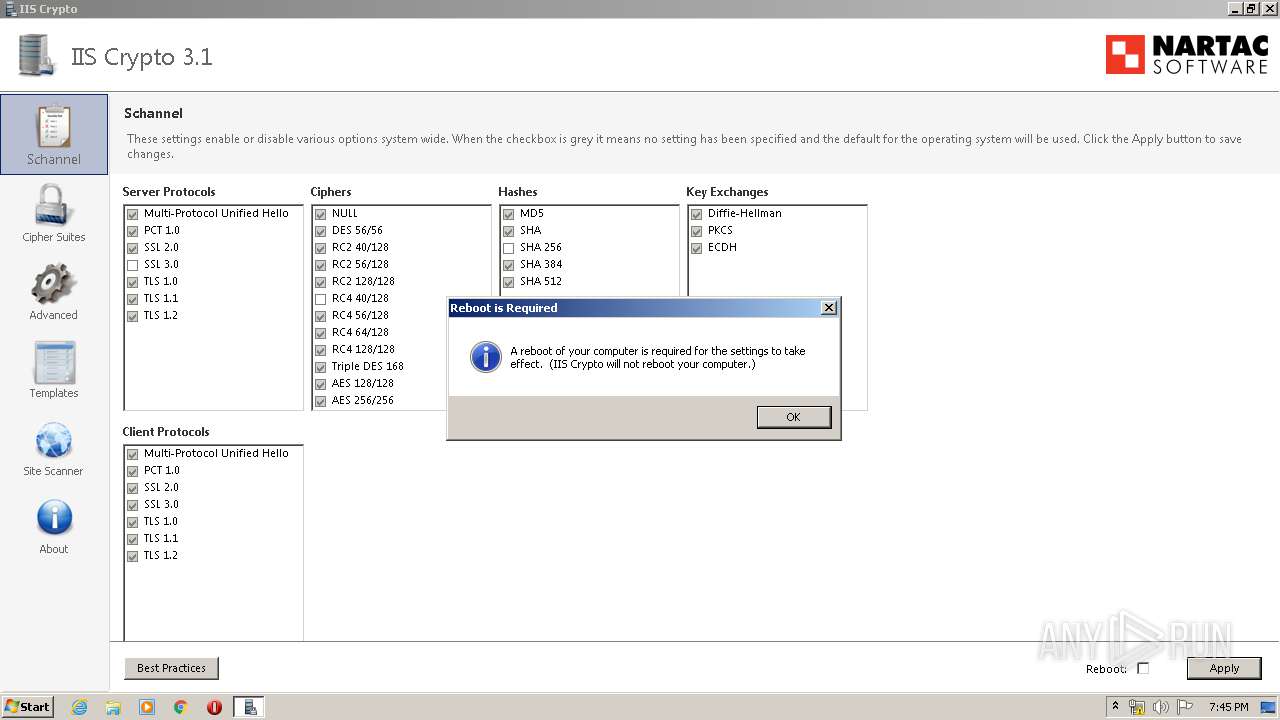Toggle the PKCS key exchange checkbox

pos(696,231)
